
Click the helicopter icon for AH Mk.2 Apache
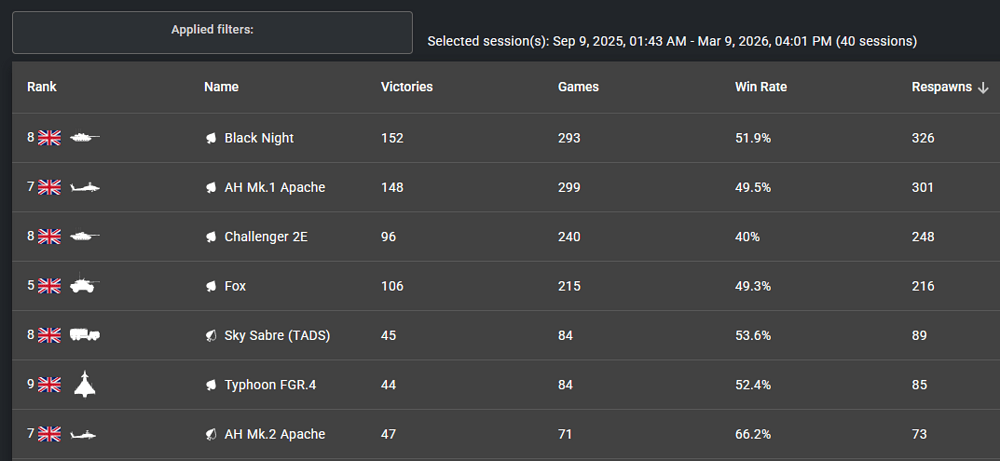pos(85,434)
